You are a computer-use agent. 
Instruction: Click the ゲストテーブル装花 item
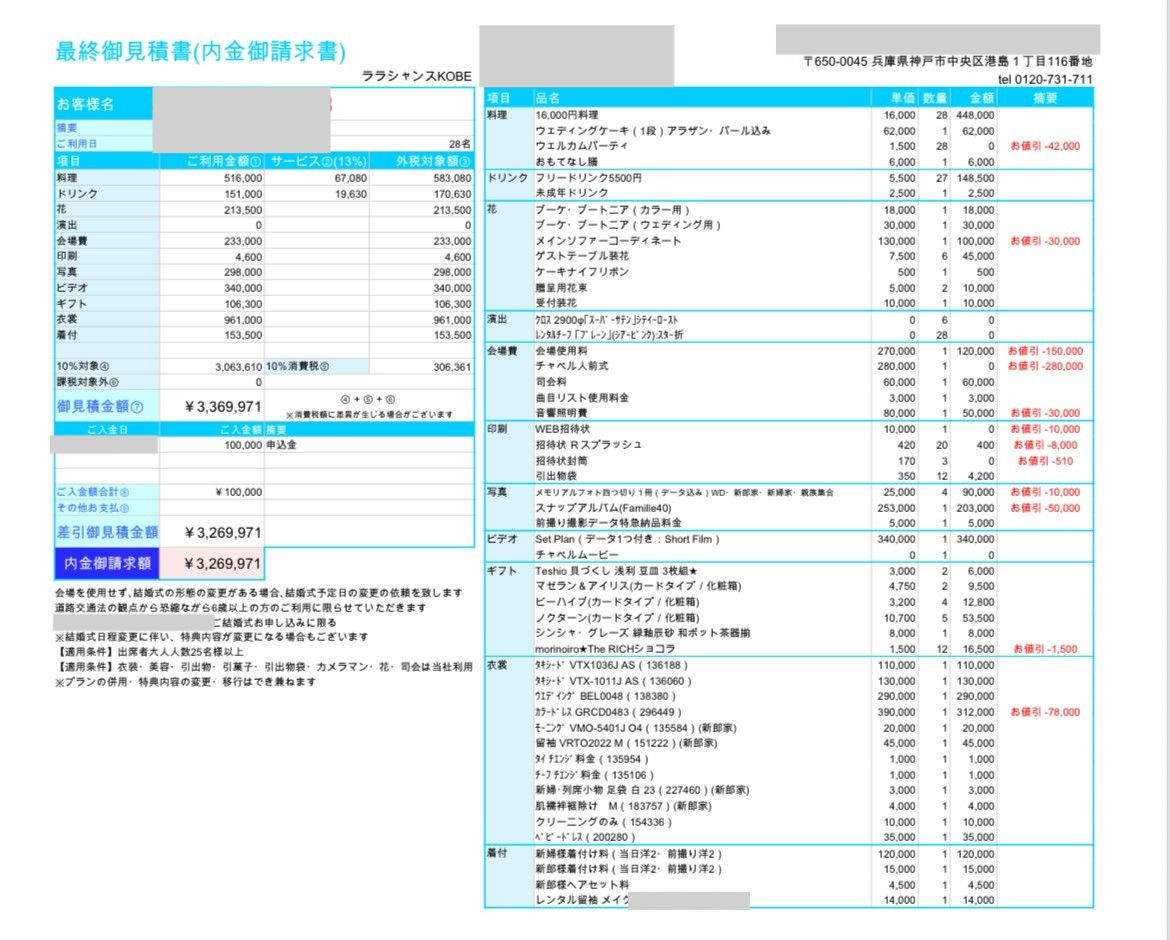[582, 257]
